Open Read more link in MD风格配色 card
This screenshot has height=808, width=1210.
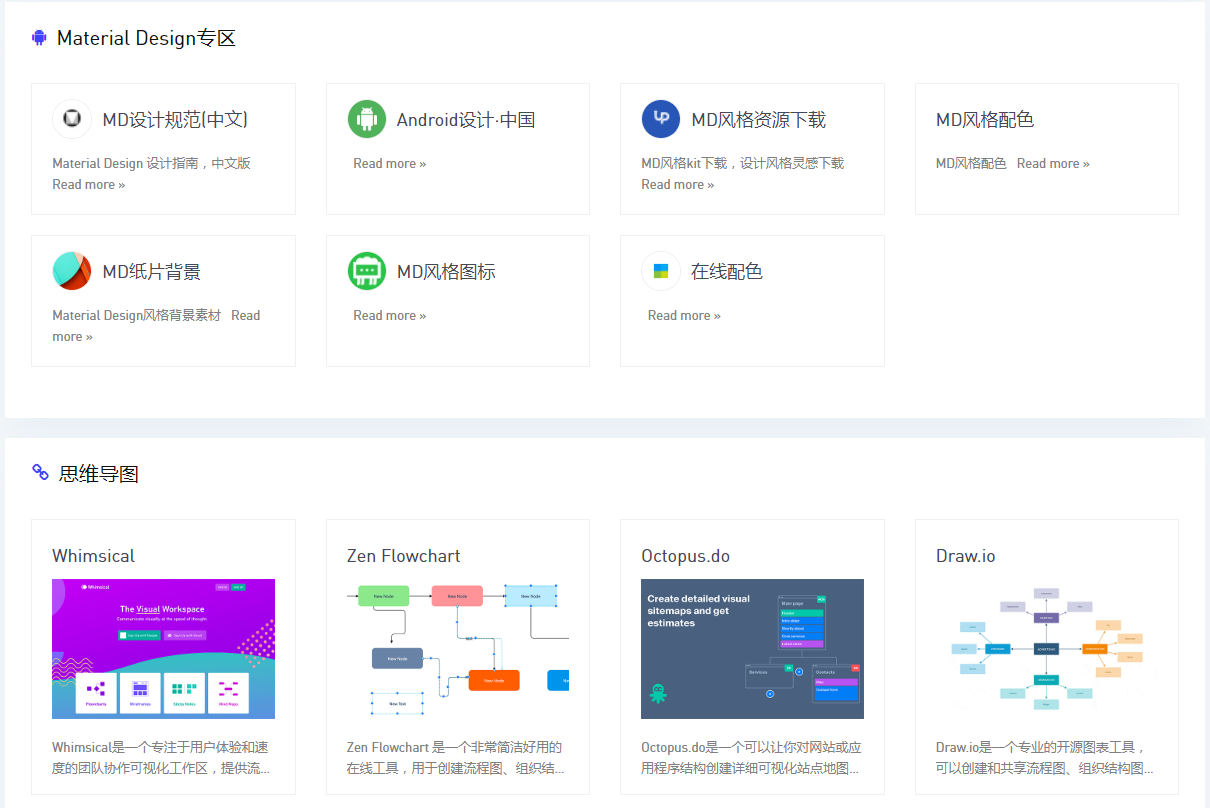click(1053, 164)
